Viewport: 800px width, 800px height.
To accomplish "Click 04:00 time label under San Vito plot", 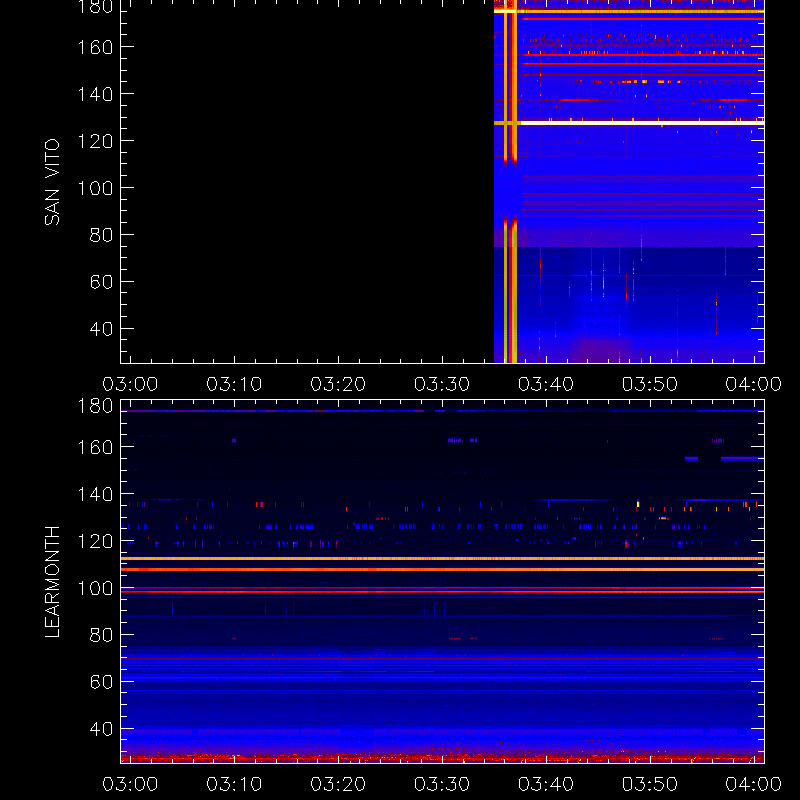I will [754, 384].
